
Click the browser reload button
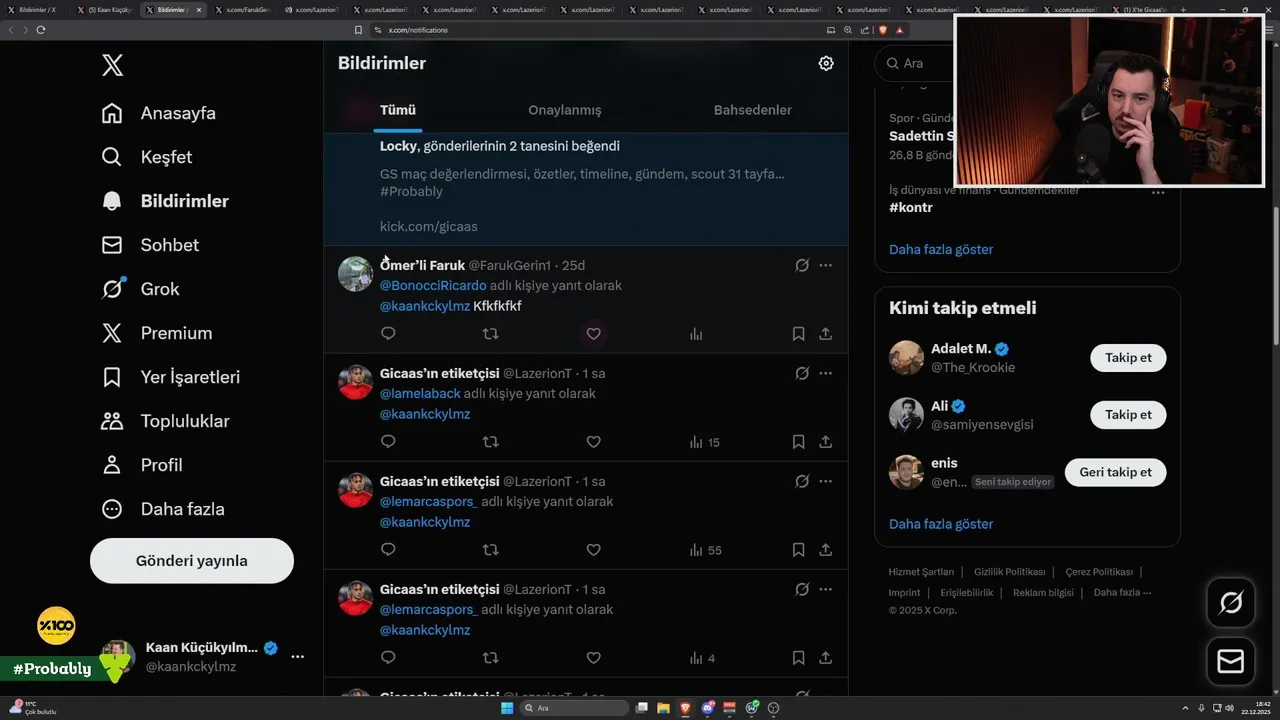(x=40, y=30)
